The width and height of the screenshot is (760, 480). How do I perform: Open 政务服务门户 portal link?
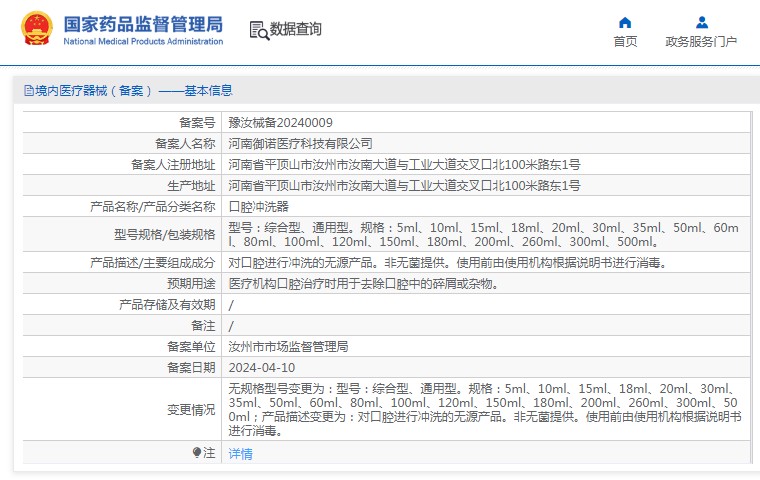click(x=701, y=42)
